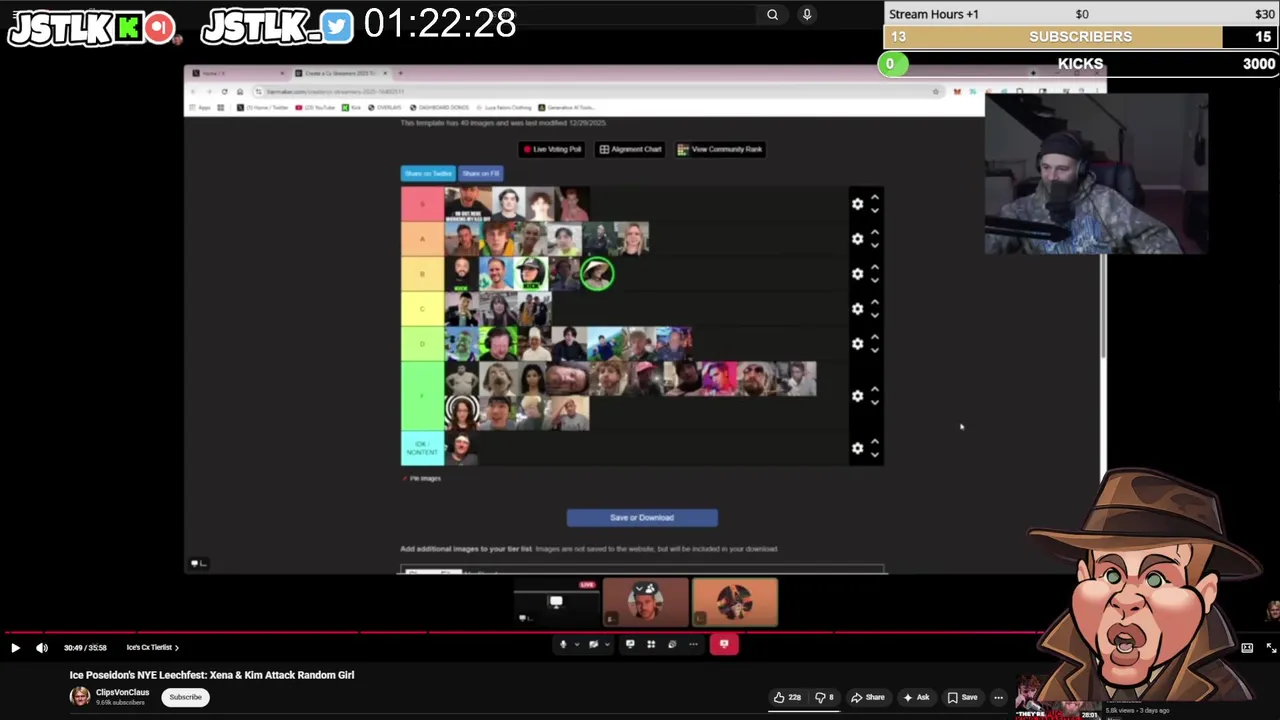The height and width of the screenshot is (720, 1280).
Task: Click Share on Twitter button
Action: tap(428, 174)
